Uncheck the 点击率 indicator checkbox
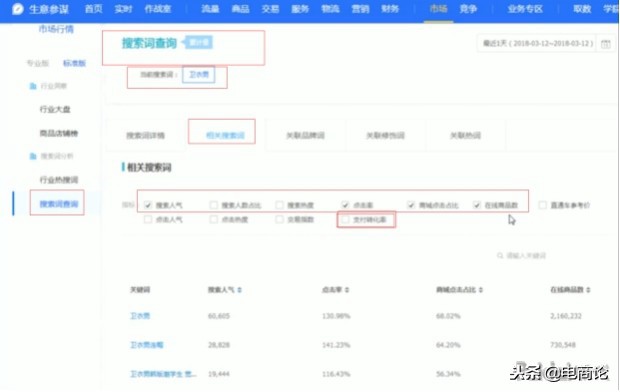Viewport: 620px width, 392px height. click(345, 205)
